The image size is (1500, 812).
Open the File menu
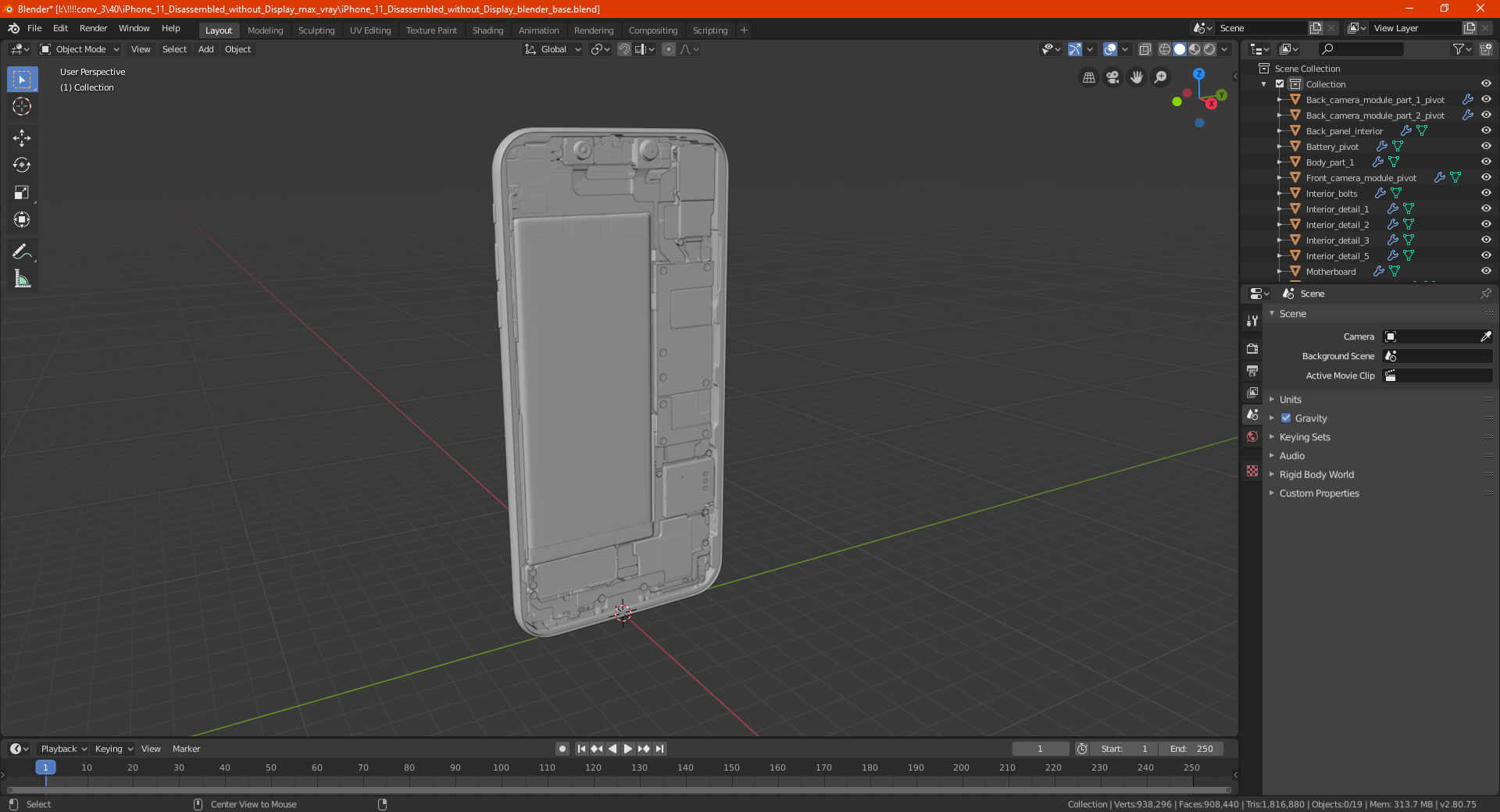pos(34,28)
